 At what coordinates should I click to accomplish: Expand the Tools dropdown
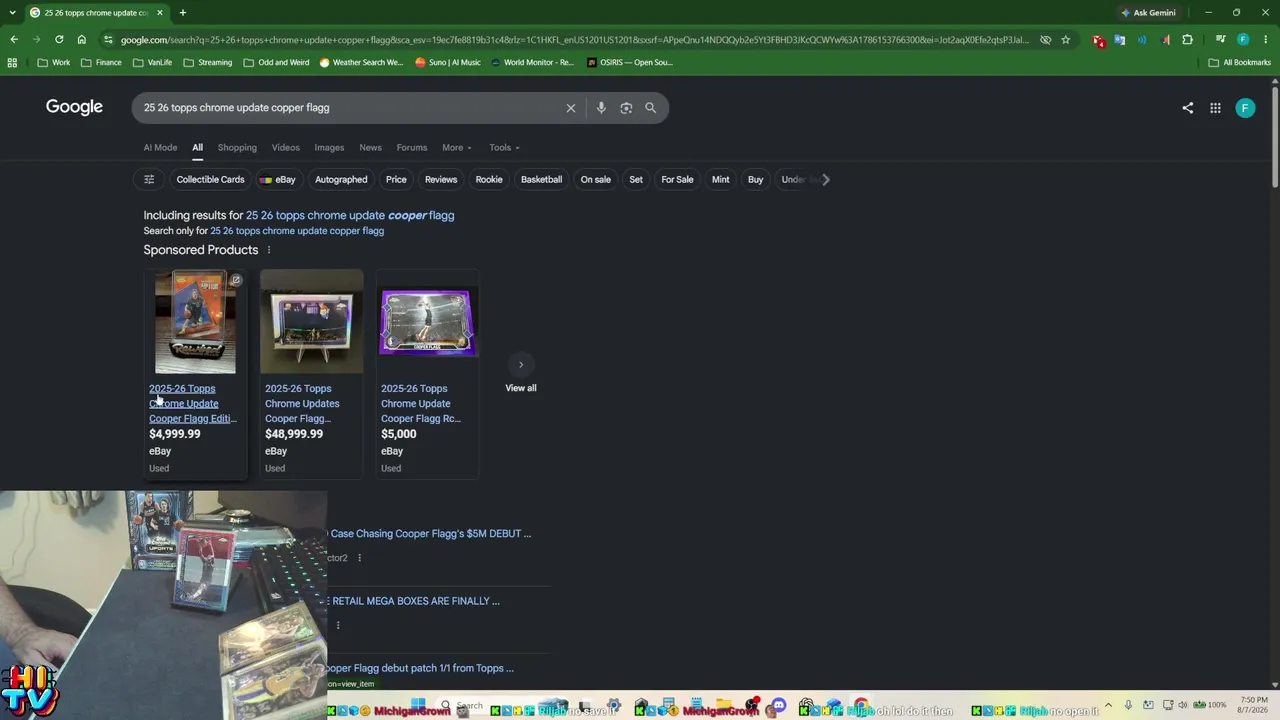point(504,148)
